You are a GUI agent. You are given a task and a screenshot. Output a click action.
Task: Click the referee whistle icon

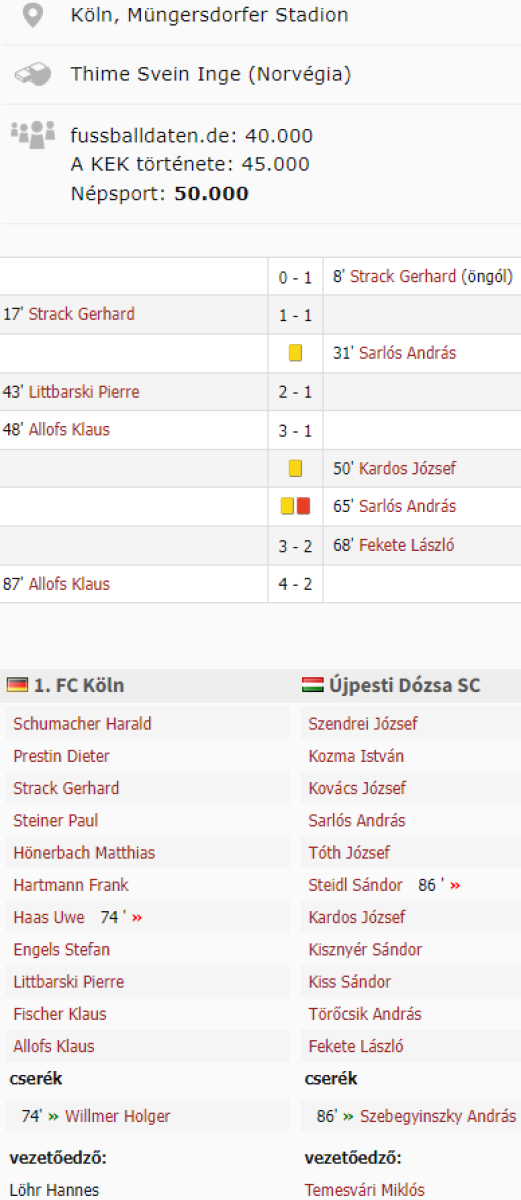pos(33,74)
